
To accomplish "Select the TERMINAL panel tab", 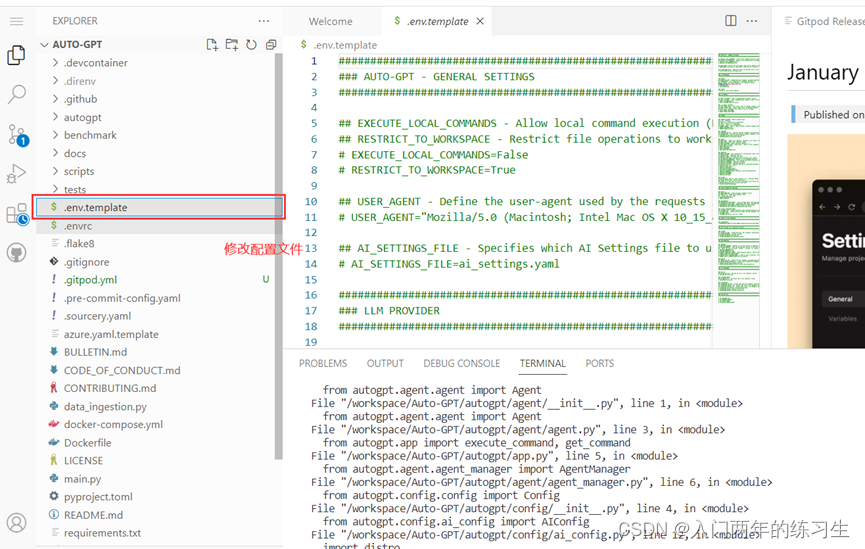I will pyautogui.click(x=543, y=364).
